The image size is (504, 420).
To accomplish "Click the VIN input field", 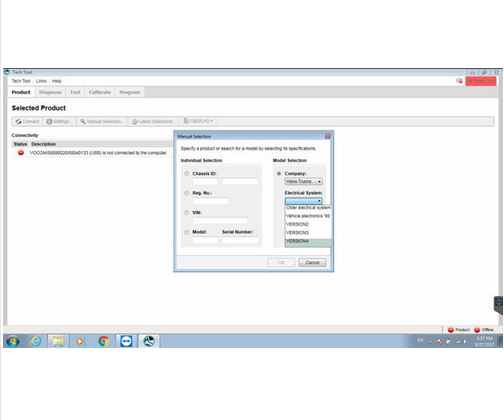I will pyautogui.click(x=220, y=221).
